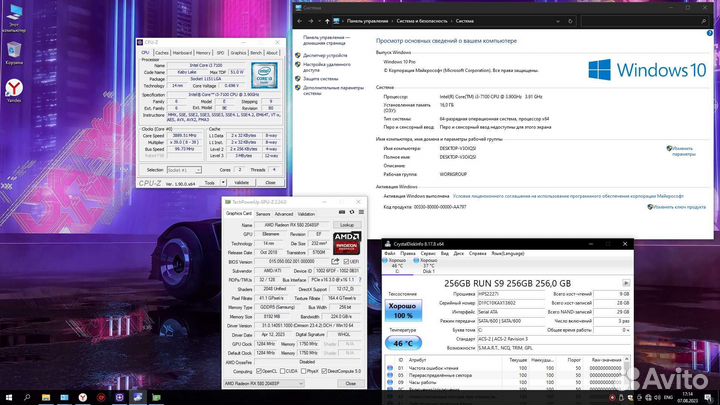Open the Sensors tab in GPU-Z
The height and width of the screenshot is (405, 720).
click(263, 213)
